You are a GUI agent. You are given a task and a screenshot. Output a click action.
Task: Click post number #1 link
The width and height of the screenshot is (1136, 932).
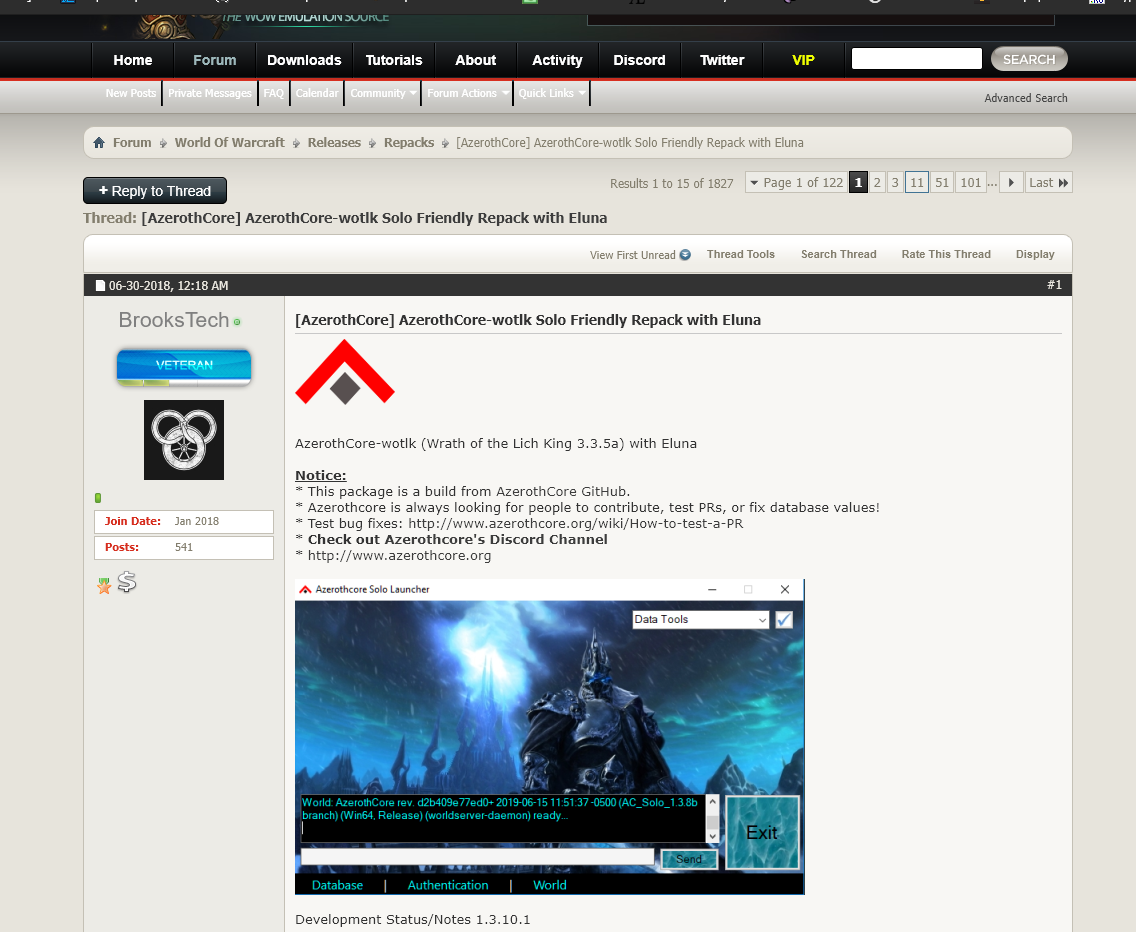tap(1054, 285)
